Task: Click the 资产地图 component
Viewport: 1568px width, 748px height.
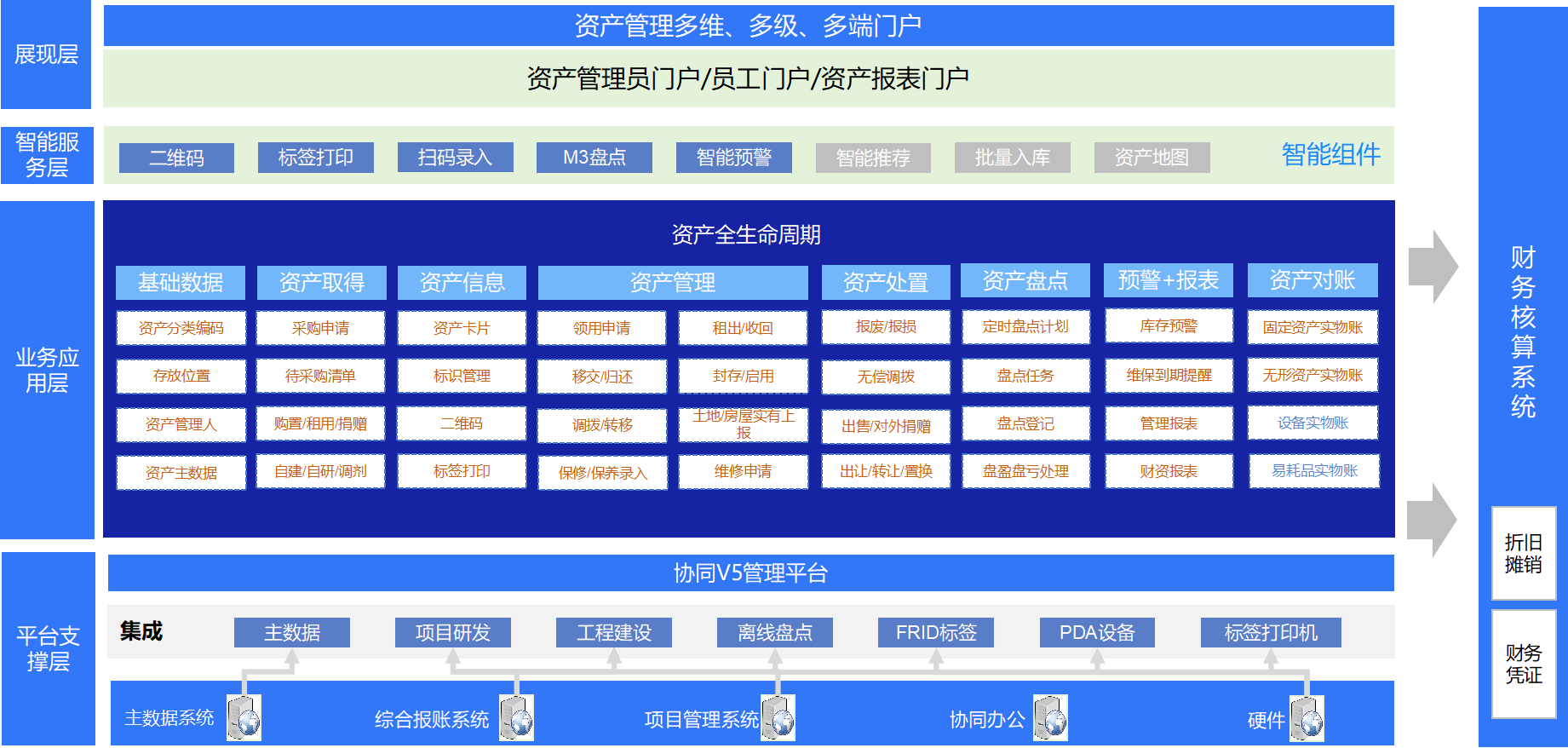Action: [x=1152, y=158]
